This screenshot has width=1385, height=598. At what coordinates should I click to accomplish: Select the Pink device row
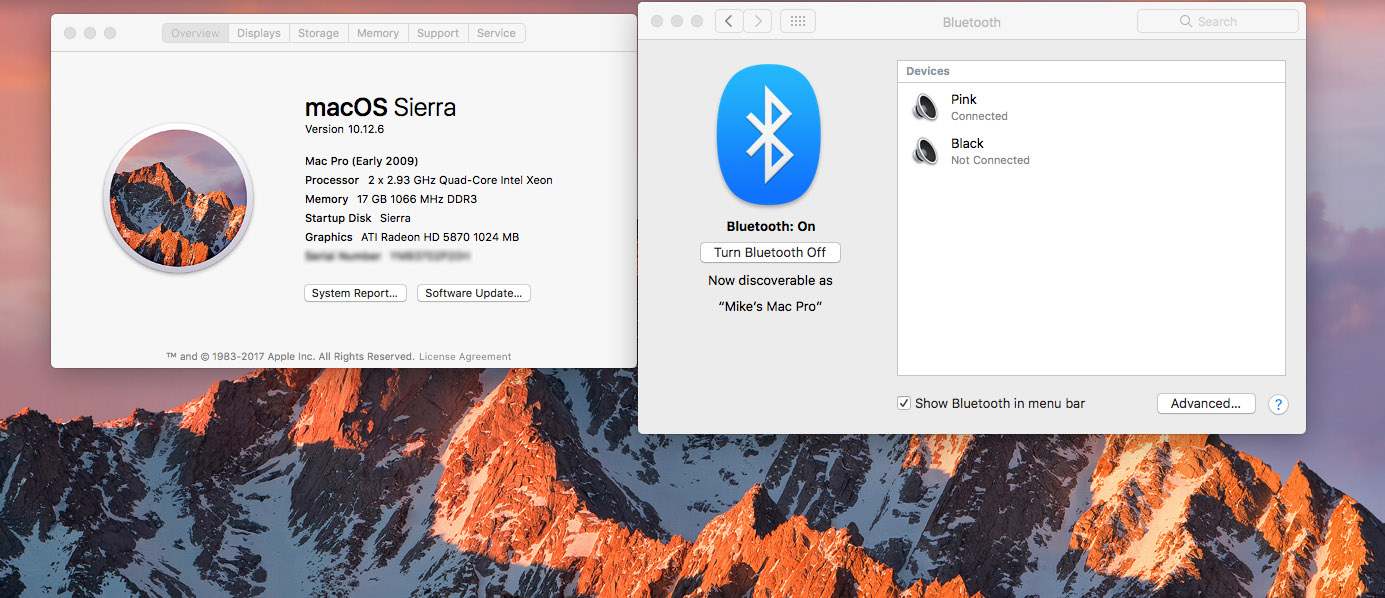pyautogui.click(x=1091, y=107)
